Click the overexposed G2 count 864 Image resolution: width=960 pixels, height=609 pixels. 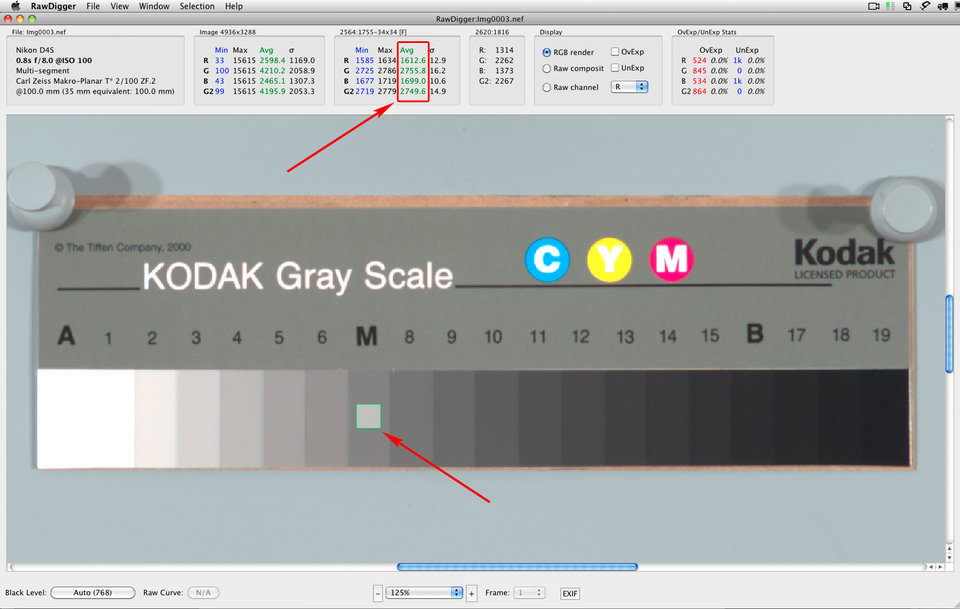[699, 91]
